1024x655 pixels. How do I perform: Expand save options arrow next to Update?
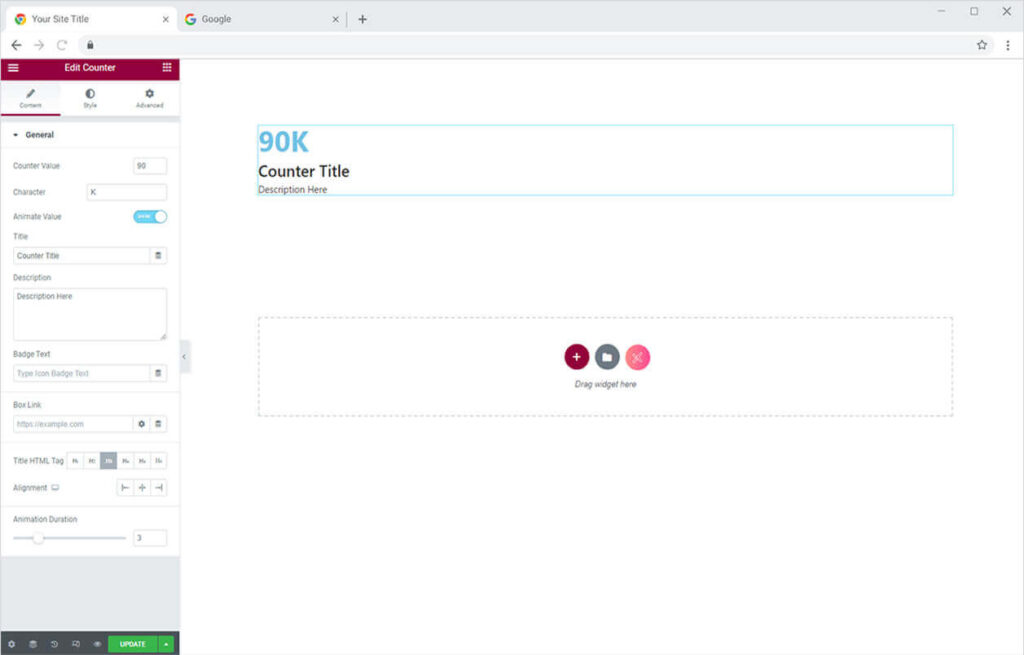tap(166, 644)
